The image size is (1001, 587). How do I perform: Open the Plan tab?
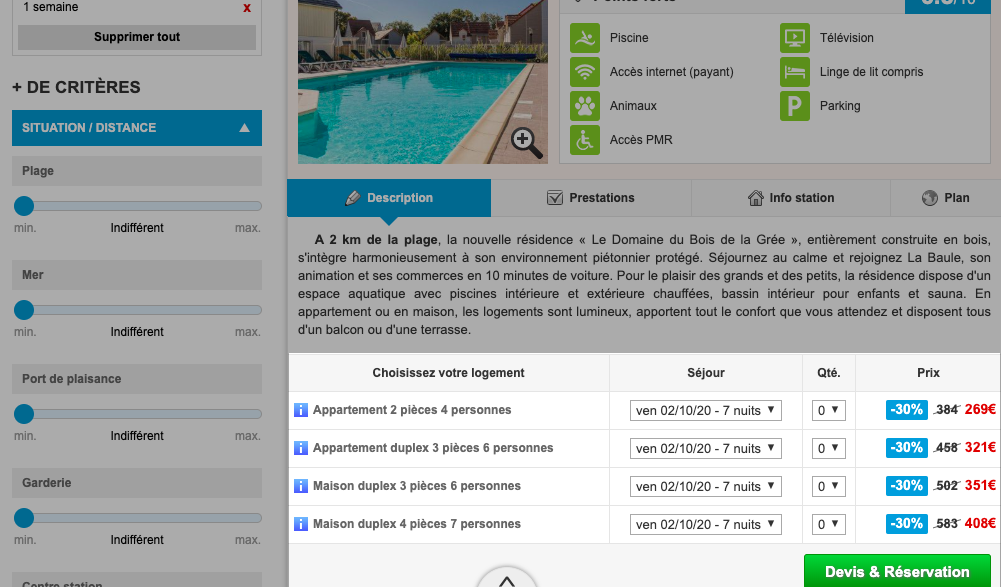tap(946, 198)
